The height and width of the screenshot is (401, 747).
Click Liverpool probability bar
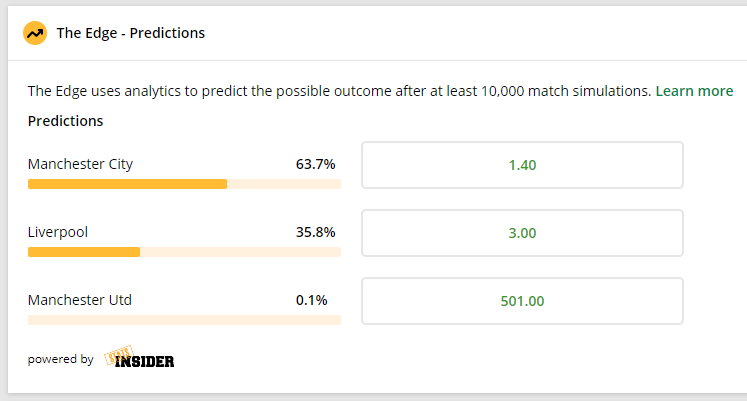pyautogui.click(x=184, y=252)
